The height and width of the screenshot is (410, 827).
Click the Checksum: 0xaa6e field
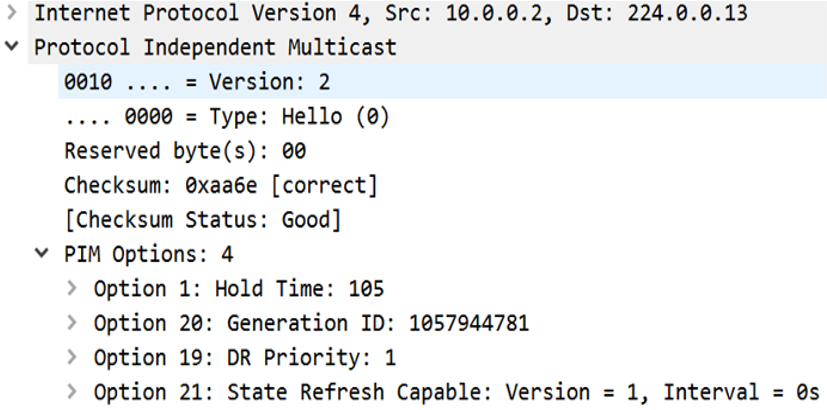pyautogui.click(x=221, y=185)
